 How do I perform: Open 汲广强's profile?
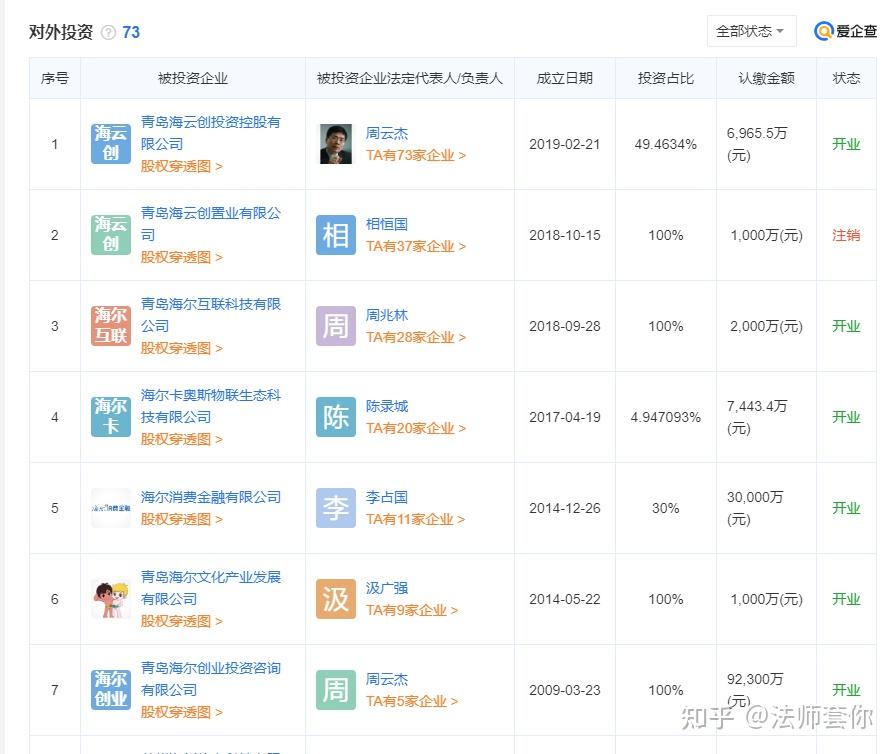pos(387,588)
